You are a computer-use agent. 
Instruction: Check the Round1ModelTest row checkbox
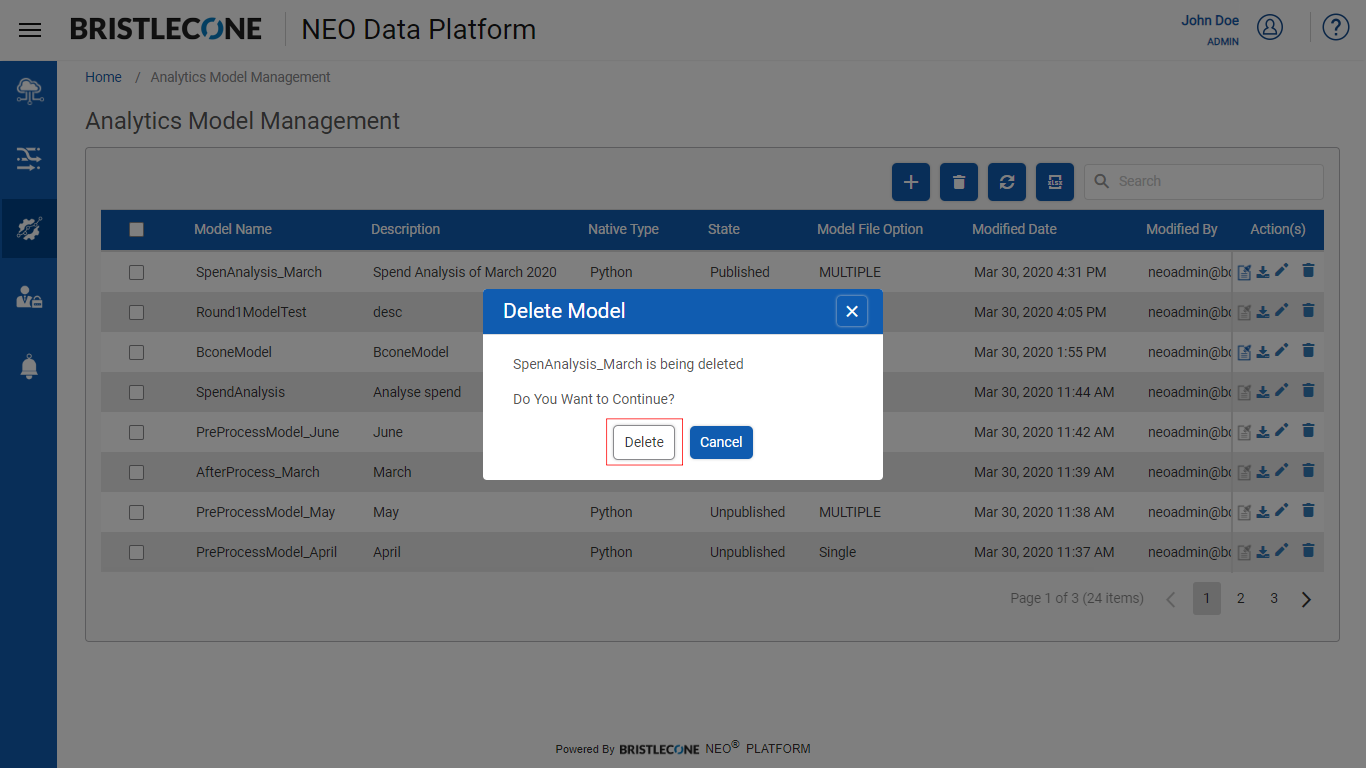(137, 312)
